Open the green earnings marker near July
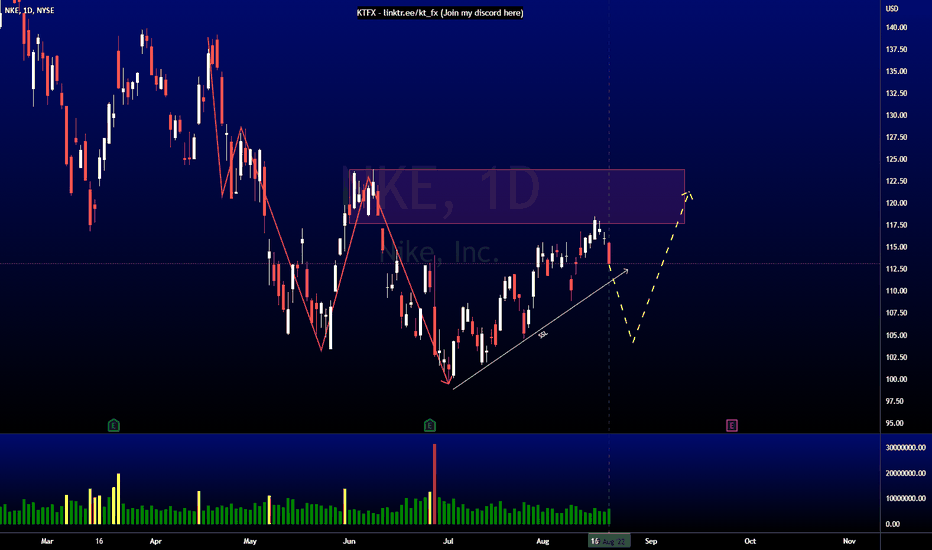 click(430, 425)
